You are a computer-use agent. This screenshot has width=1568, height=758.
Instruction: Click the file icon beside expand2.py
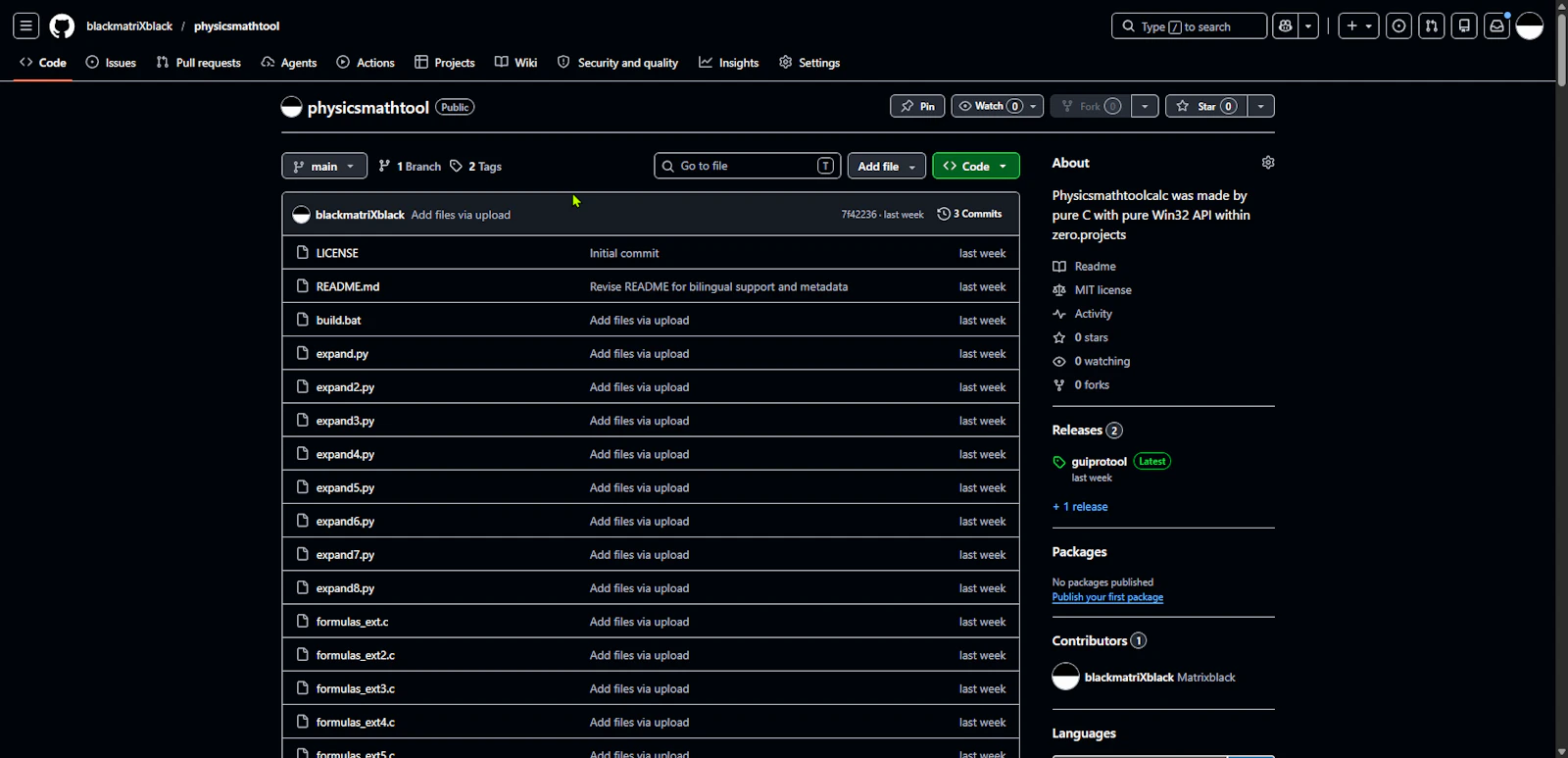303,386
